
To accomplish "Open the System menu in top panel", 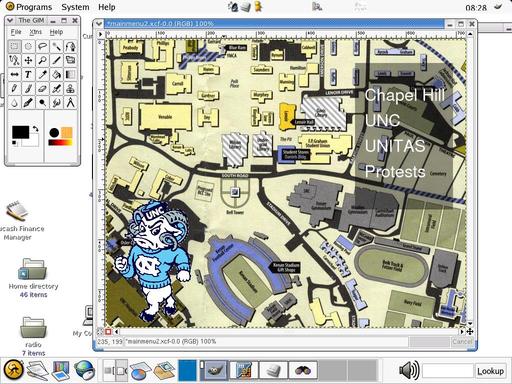I will click(75, 7).
